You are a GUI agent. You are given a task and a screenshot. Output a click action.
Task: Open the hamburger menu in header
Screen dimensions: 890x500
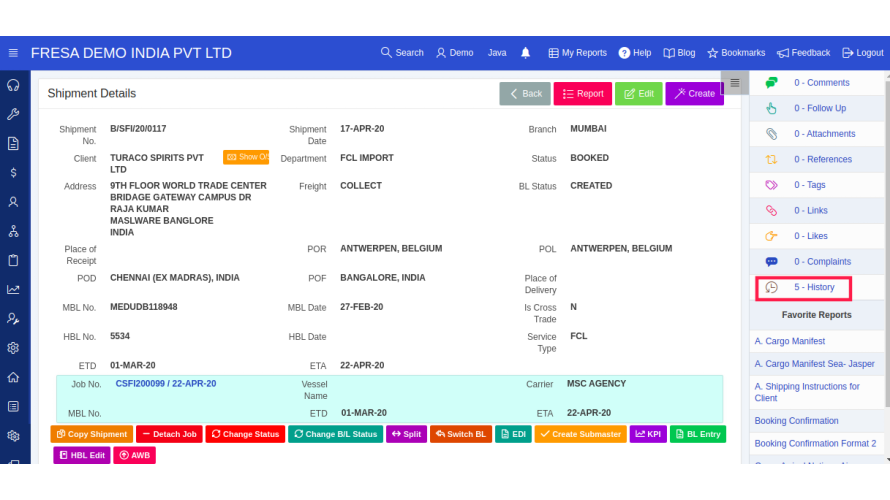tap(13, 53)
